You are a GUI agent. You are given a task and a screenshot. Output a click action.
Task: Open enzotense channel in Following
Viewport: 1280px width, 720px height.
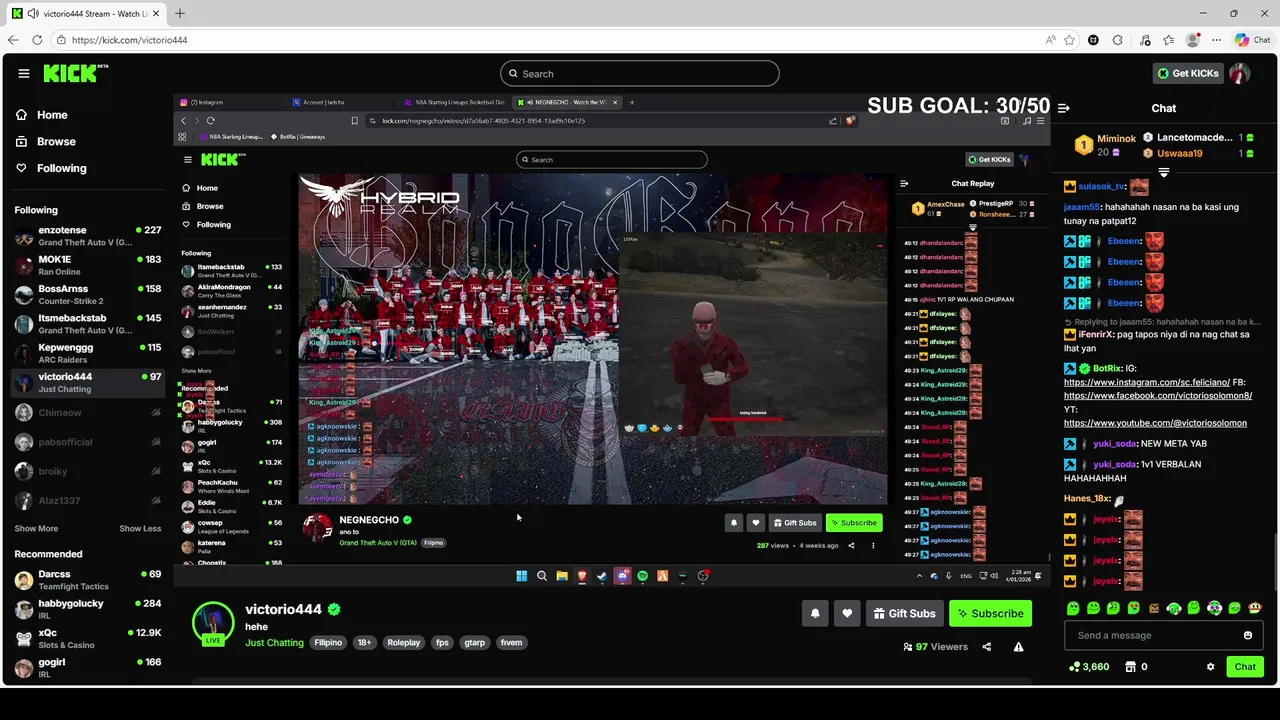(x=88, y=237)
